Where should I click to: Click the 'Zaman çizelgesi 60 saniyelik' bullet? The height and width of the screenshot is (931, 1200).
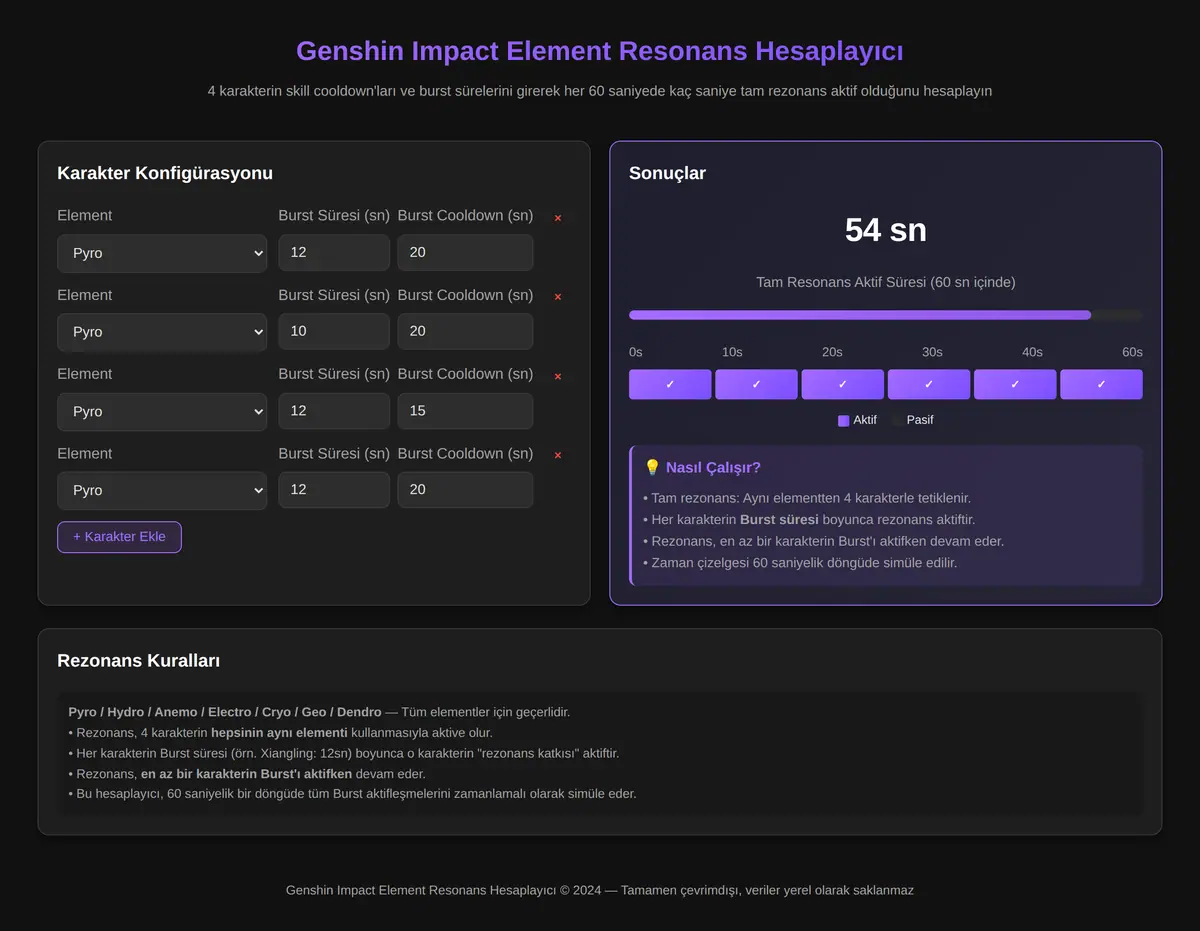point(800,563)
